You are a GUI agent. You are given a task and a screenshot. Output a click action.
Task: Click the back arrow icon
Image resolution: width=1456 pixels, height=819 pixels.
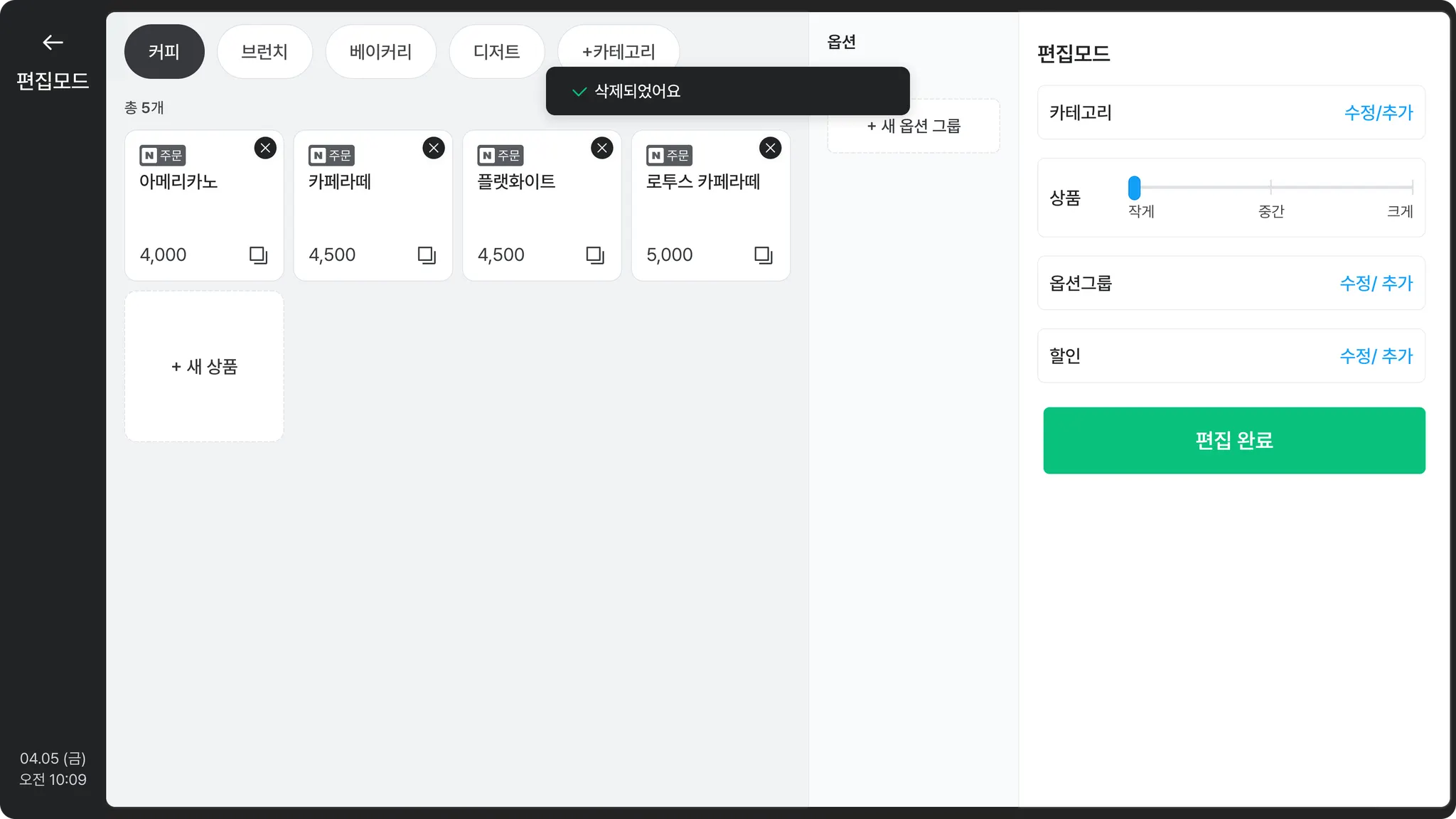tap(53, 43)
